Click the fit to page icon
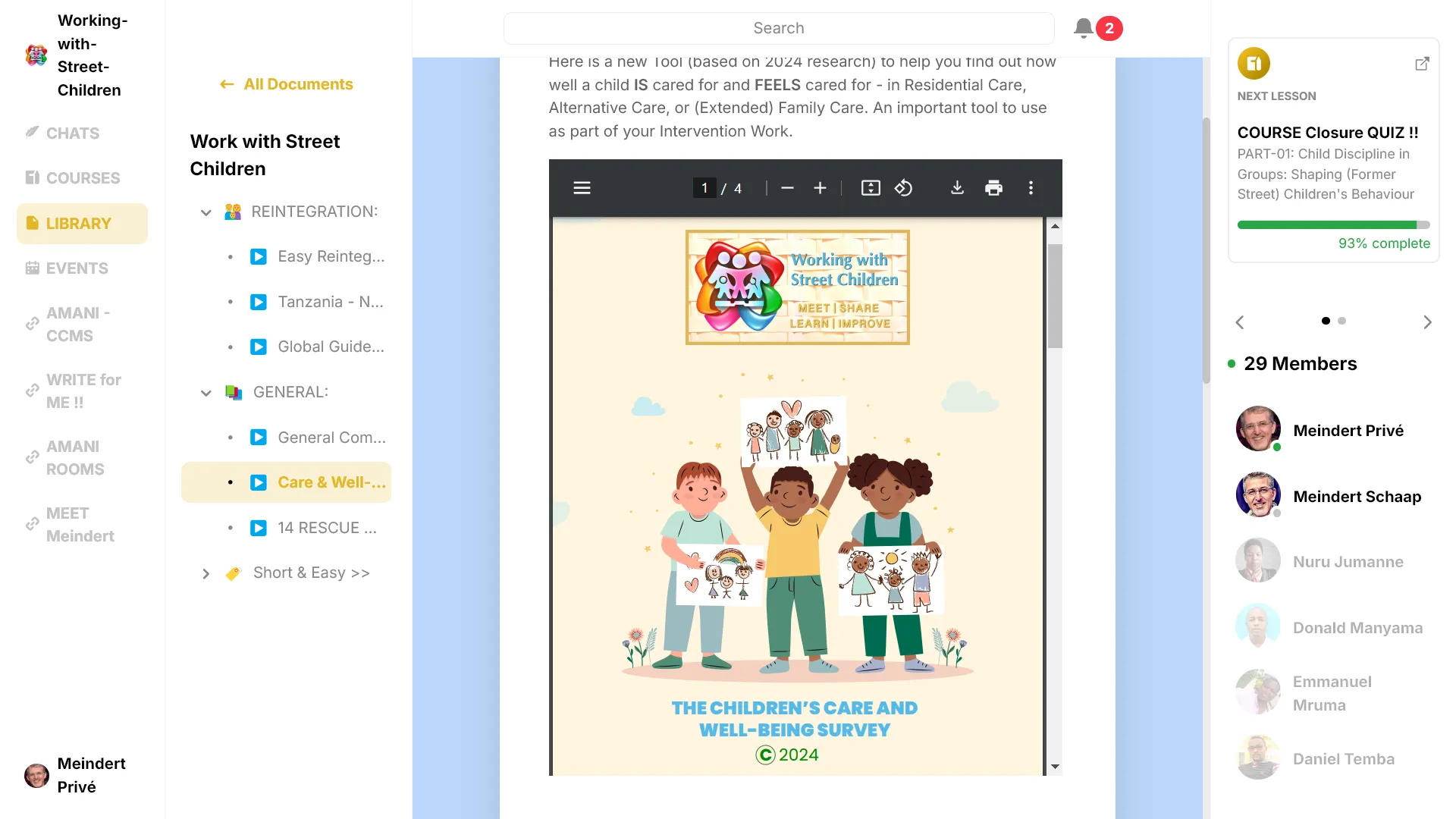The image size is (1456, 819). (x=871, y=188)
